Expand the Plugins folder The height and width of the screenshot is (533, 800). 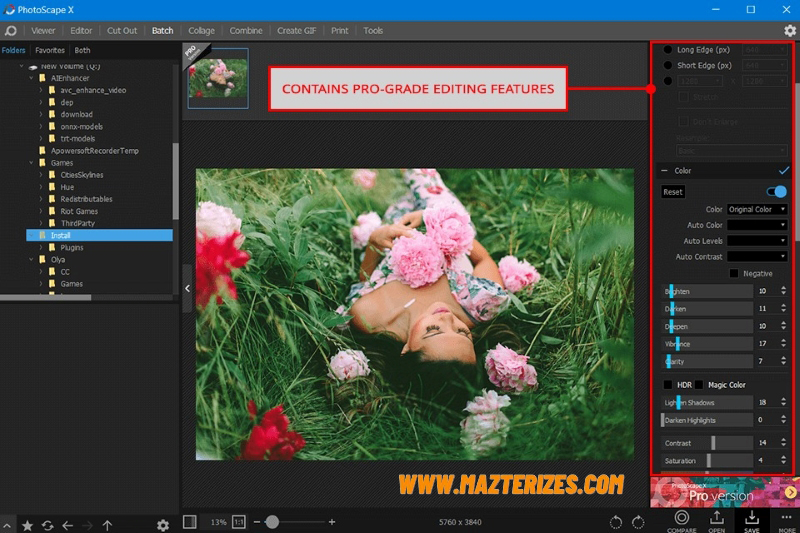click(x=41, y=247)
